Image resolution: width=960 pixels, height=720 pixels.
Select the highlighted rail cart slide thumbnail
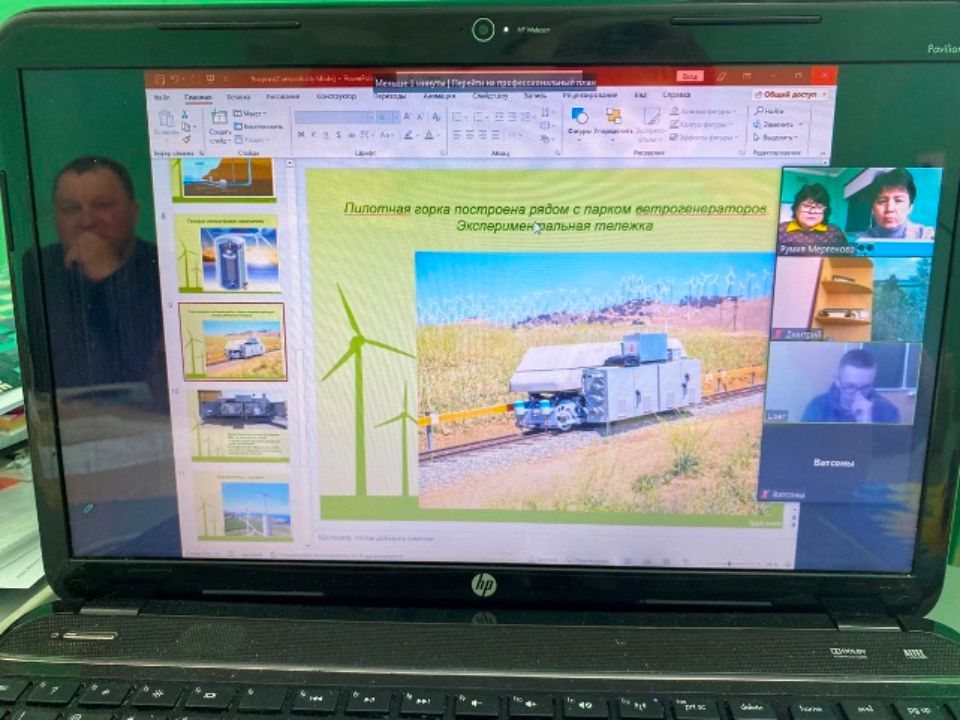(x=232, y=342)
